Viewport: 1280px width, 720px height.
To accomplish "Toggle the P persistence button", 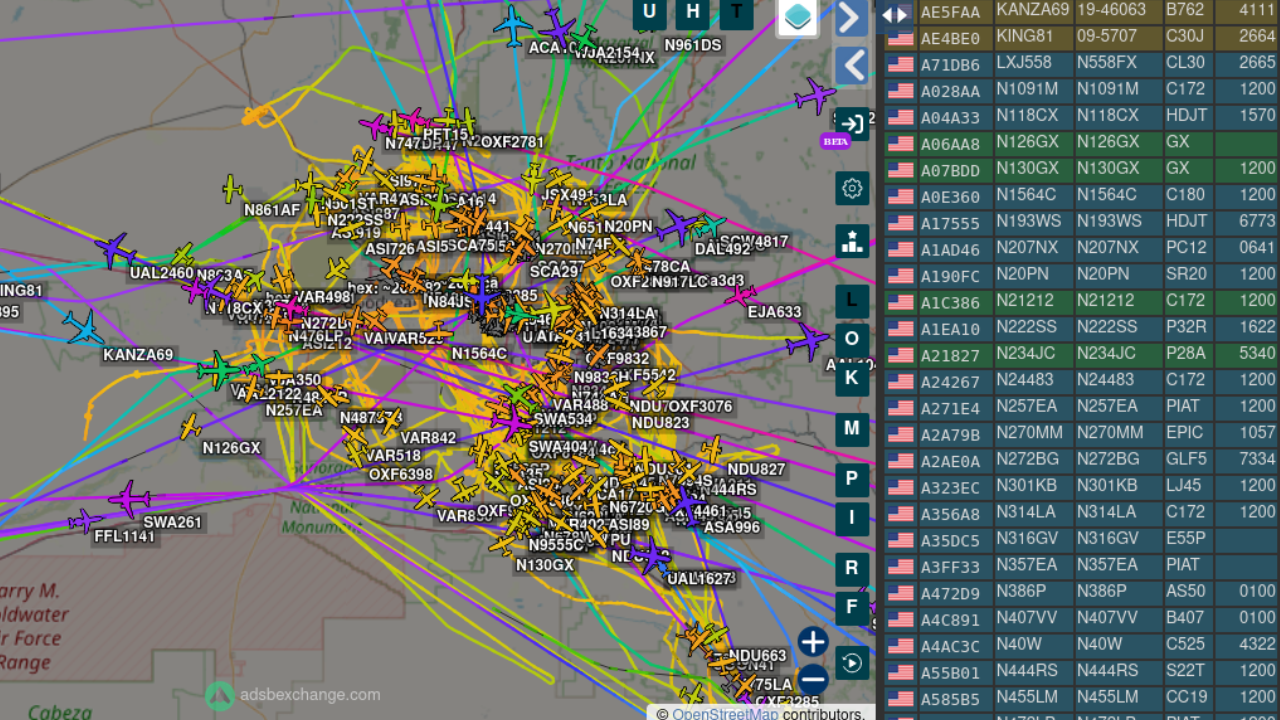I will [852, 479].
